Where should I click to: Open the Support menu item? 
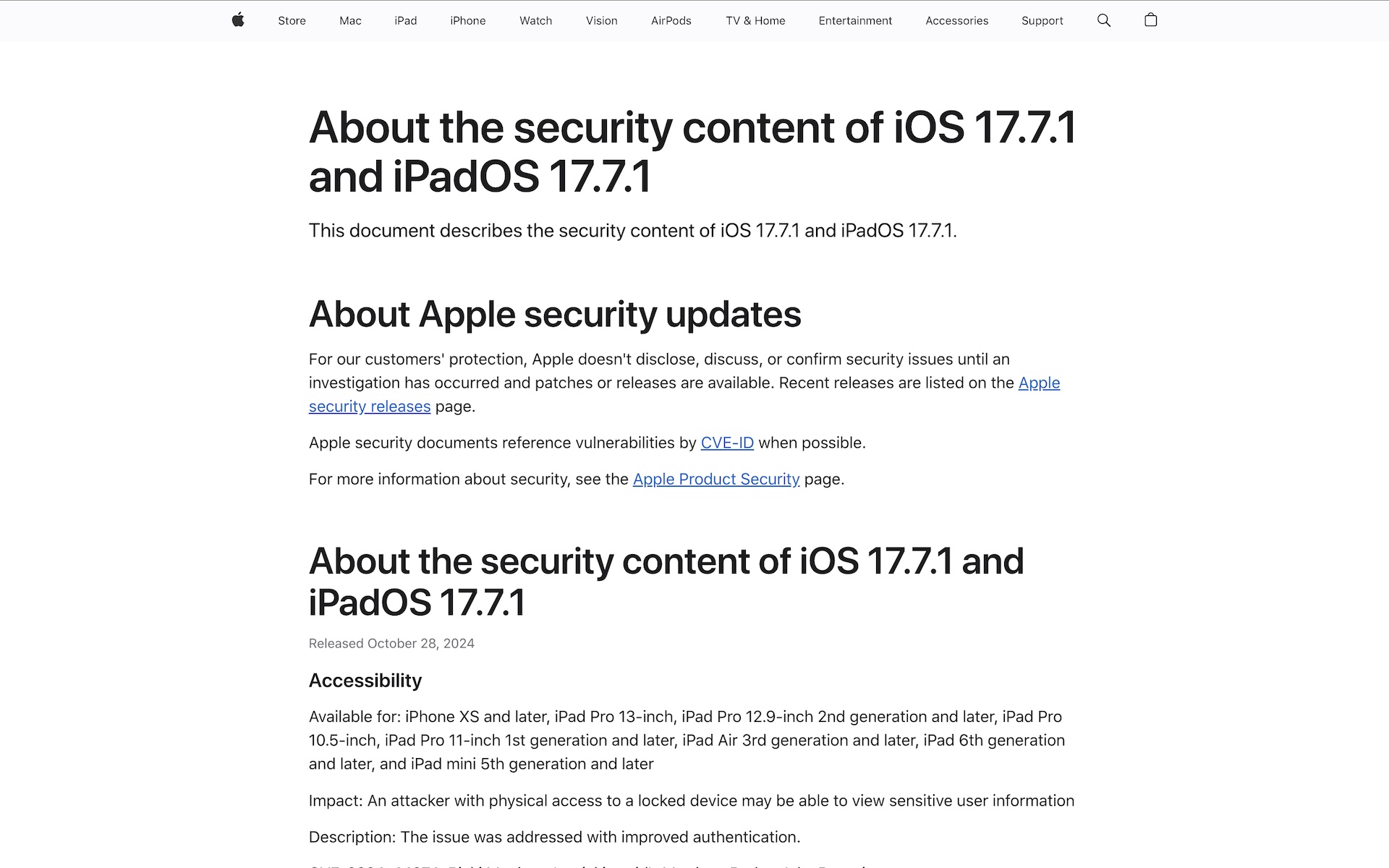coord(1042,21)
